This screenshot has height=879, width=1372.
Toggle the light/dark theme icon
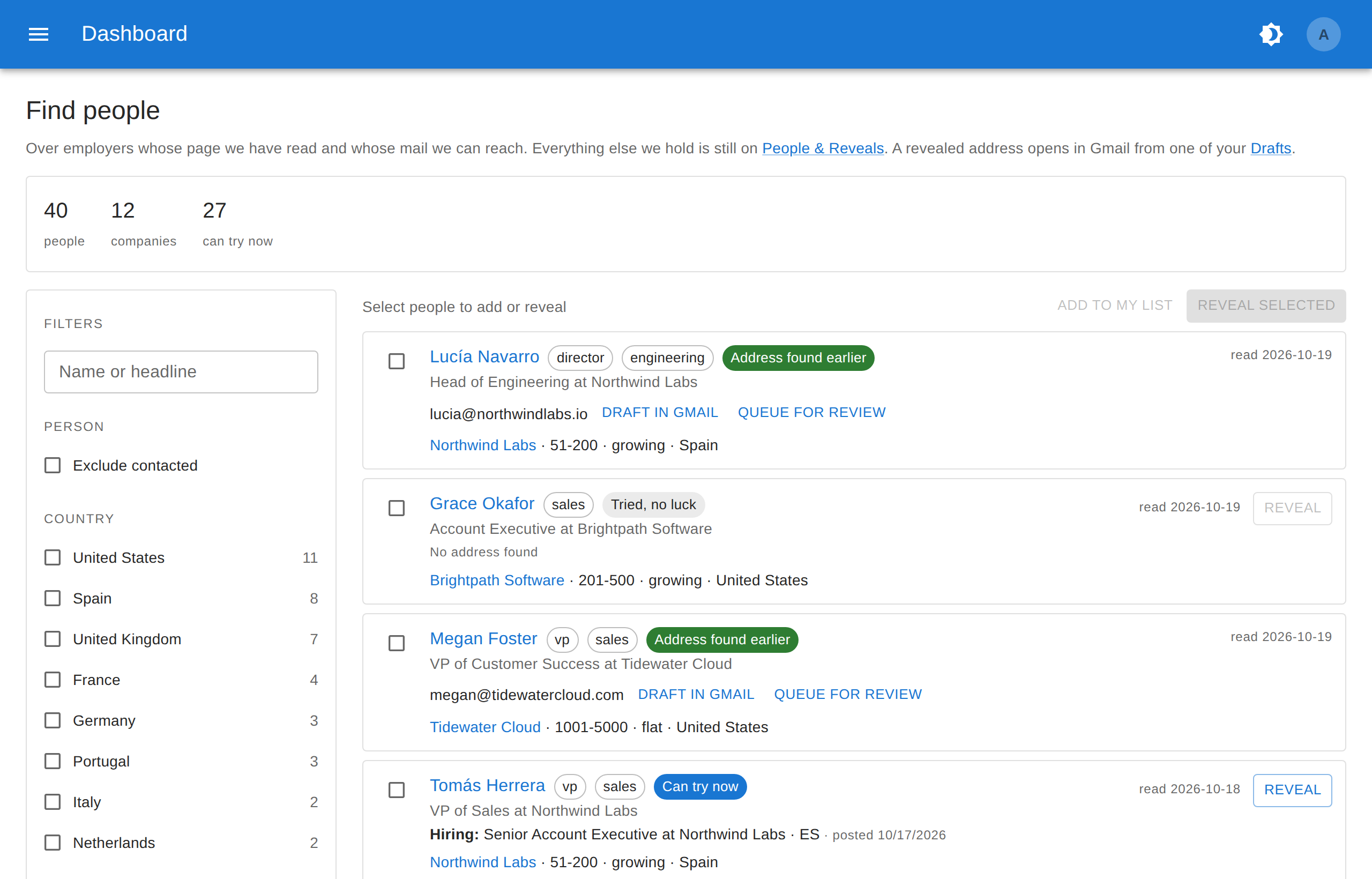(1270, 34)
